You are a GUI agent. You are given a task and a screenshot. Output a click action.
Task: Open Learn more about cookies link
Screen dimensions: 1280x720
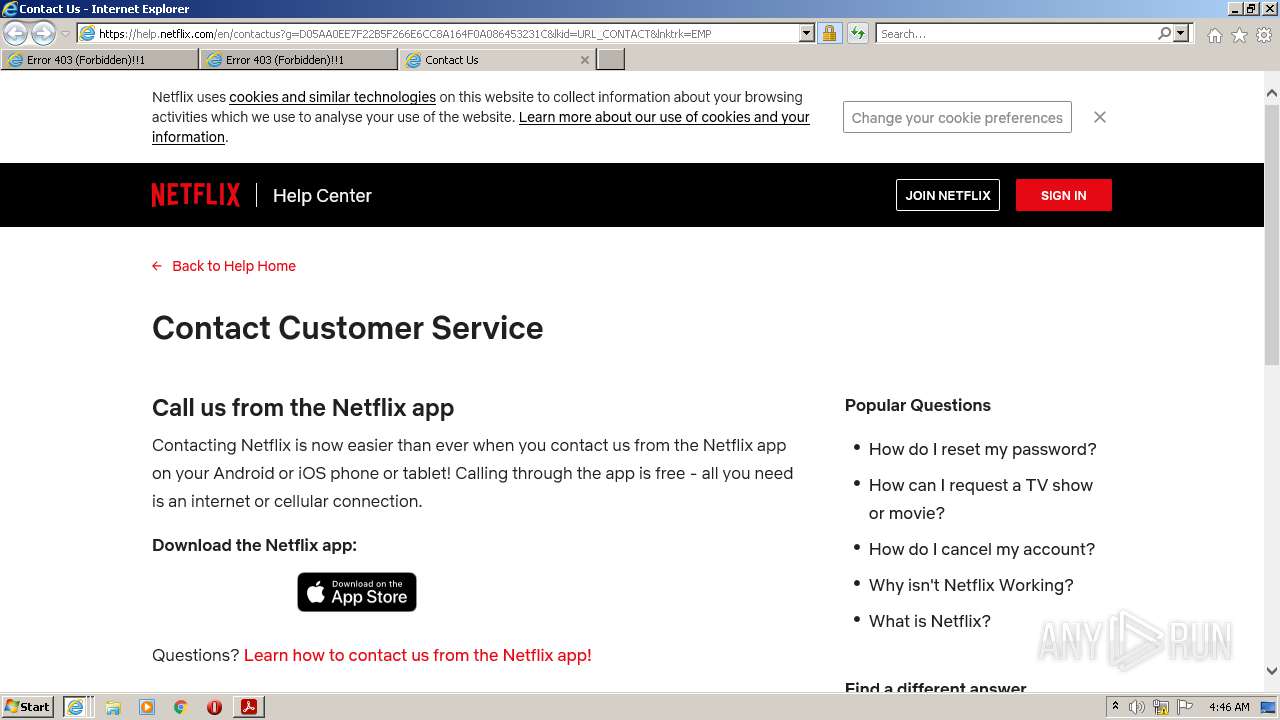click(x=481, y=127)
